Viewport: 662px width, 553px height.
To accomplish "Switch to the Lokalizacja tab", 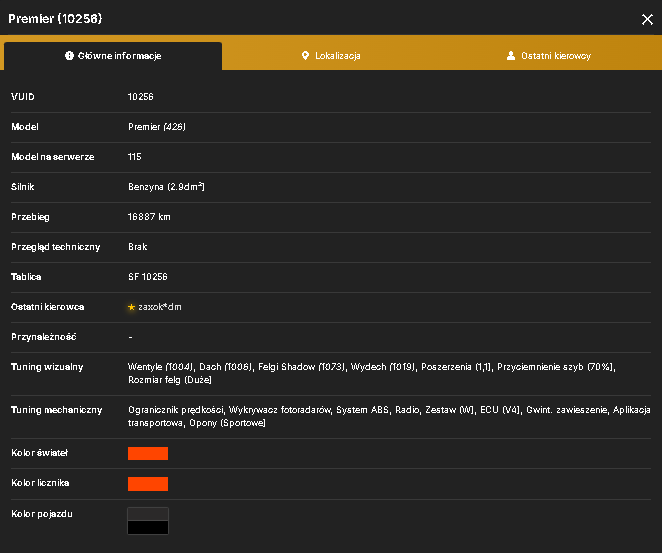I will click(x=331, y=56).
